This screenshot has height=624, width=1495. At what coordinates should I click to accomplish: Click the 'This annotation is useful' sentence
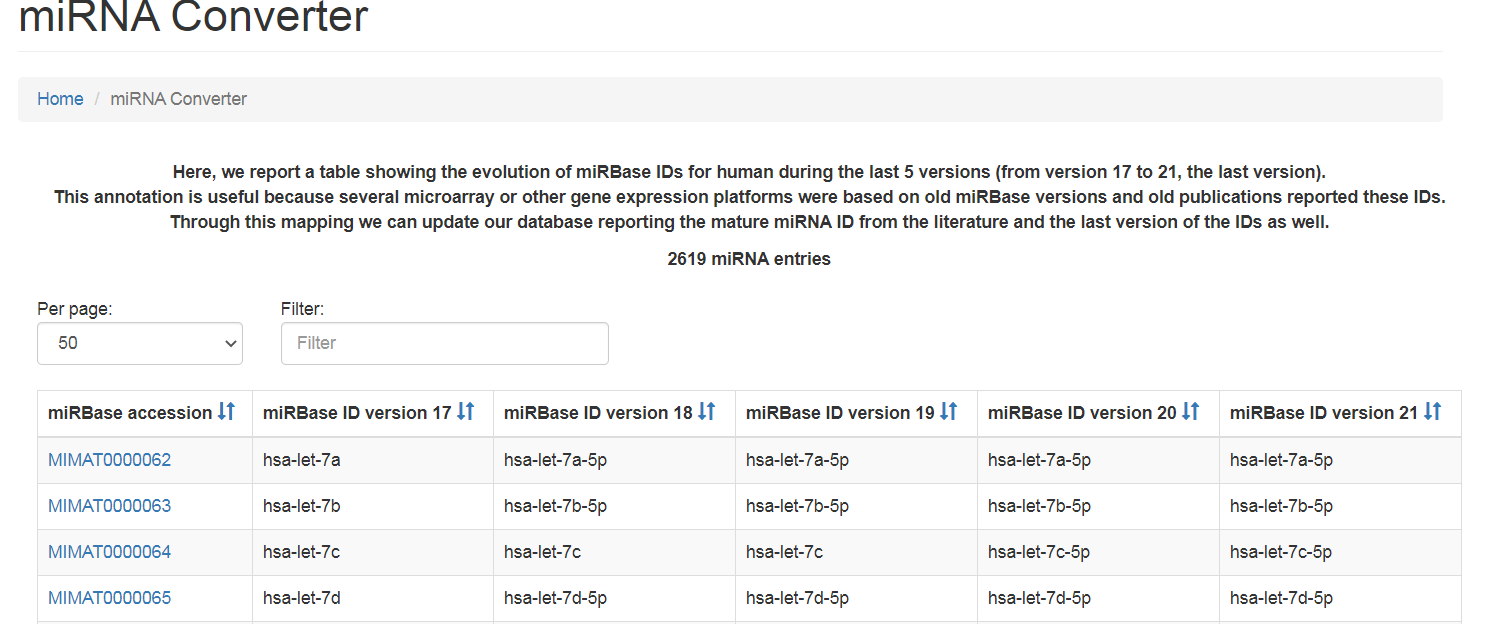click(x=749, y=197)
